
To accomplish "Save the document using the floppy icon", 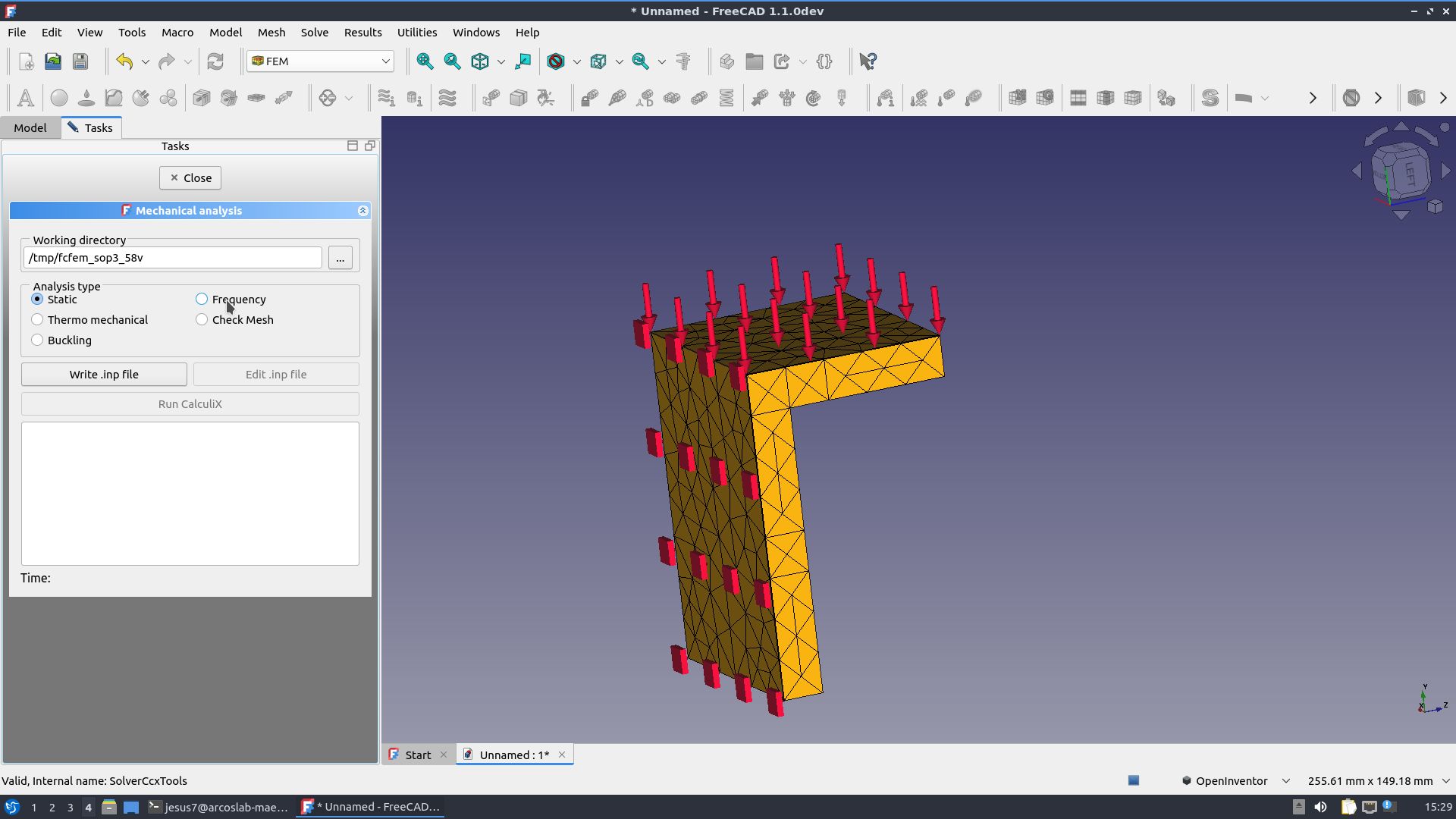I will (x=80, y=61).
